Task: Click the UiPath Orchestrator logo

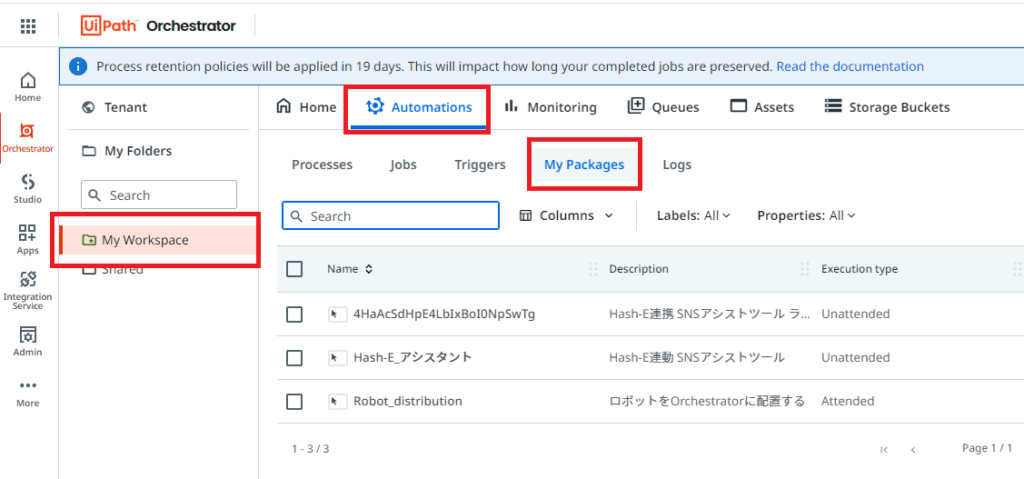Action: click(158, 26)
